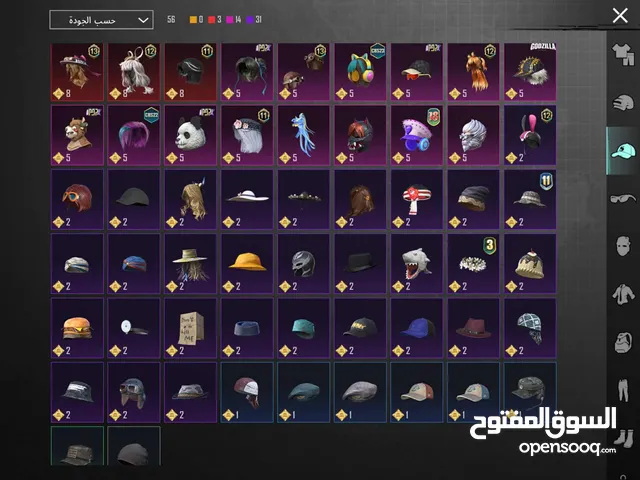The image size is (640, 480).
Task: Select the camo headset cap
Action: coord(530,392)
